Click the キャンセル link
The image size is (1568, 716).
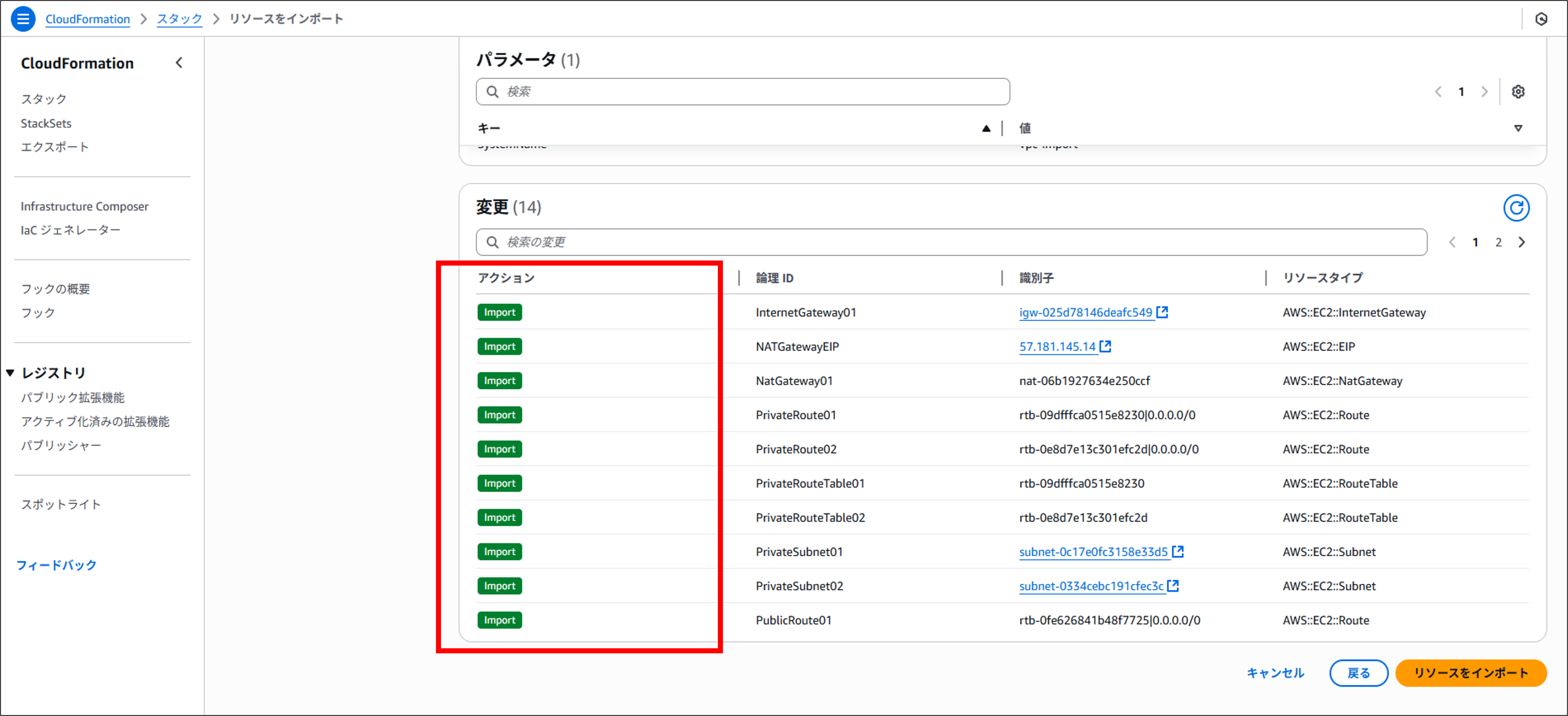point(1275,673)
